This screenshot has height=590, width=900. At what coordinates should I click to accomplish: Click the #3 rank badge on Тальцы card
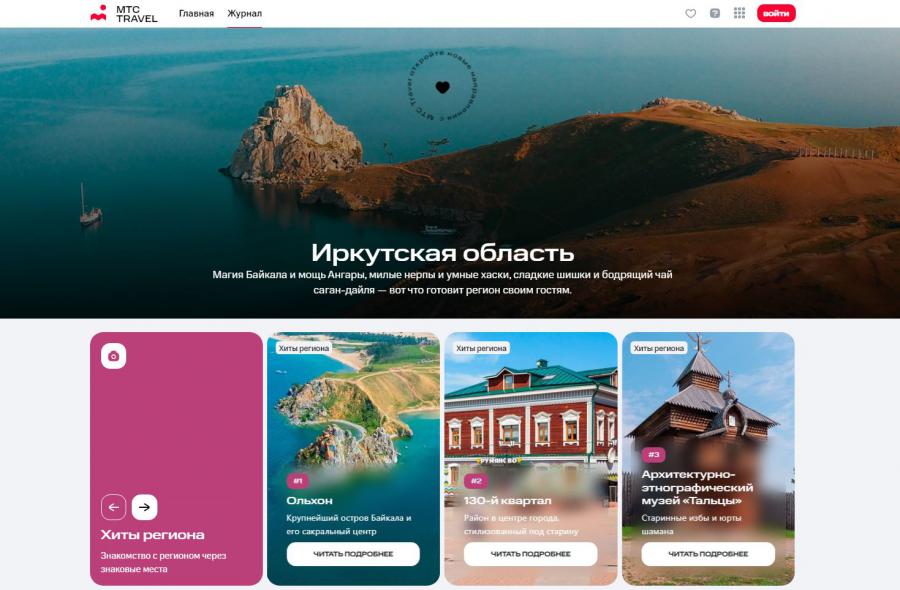coord(654,454)
